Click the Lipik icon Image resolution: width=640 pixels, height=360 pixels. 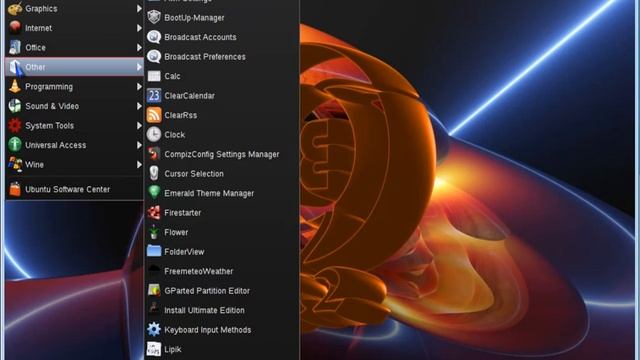[154, 349]
